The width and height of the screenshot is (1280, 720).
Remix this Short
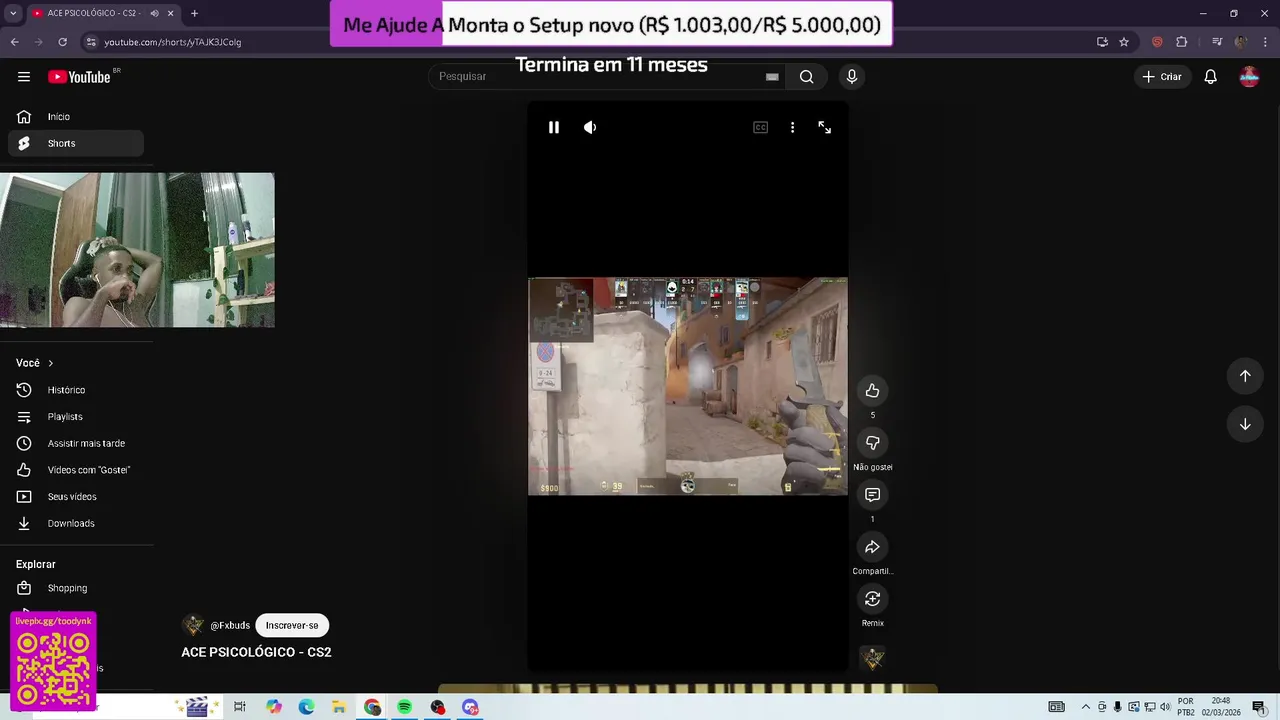coord(872,598)
